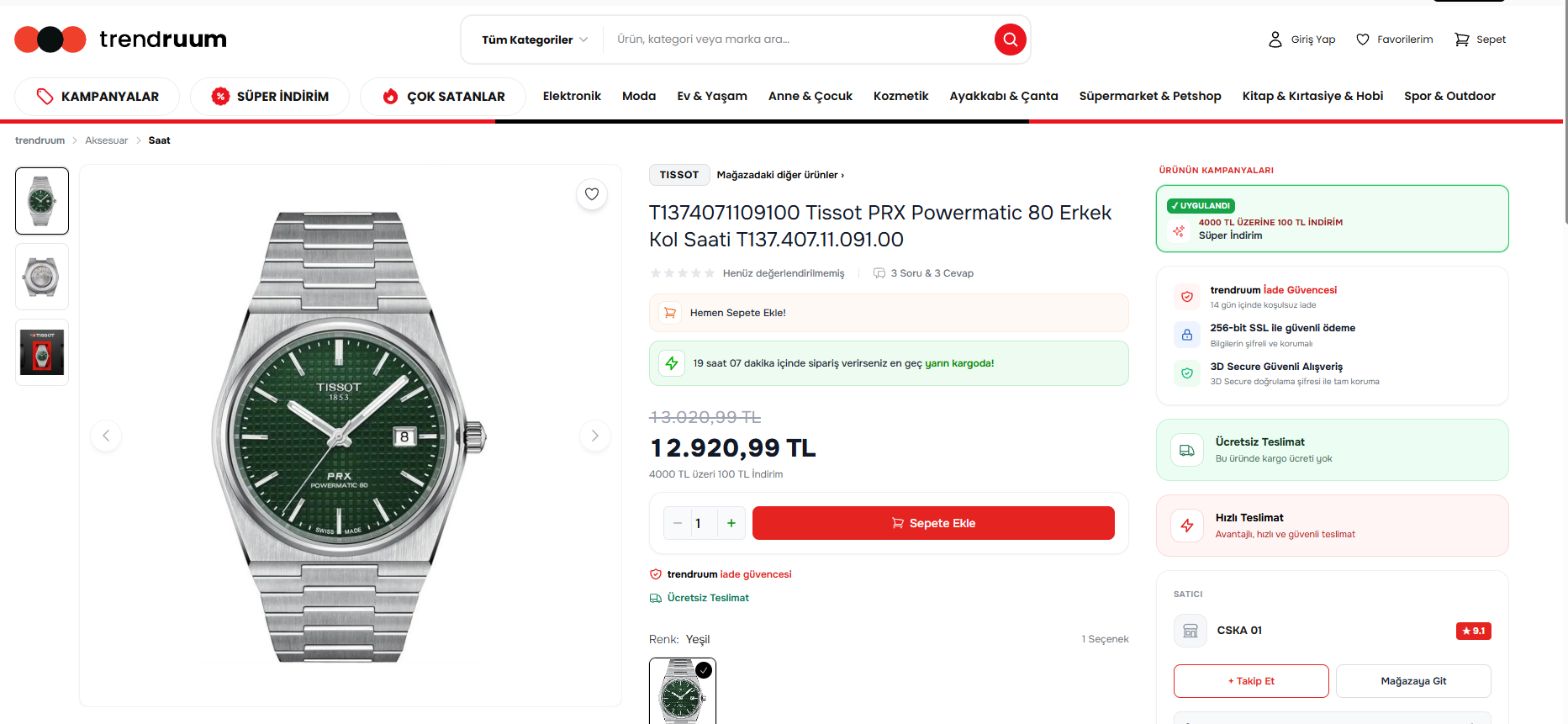Image resolution: width=1568 pixels, height=724 pixels.
Task: Open Favorilerim heart in header
Action: point(1363,40)
